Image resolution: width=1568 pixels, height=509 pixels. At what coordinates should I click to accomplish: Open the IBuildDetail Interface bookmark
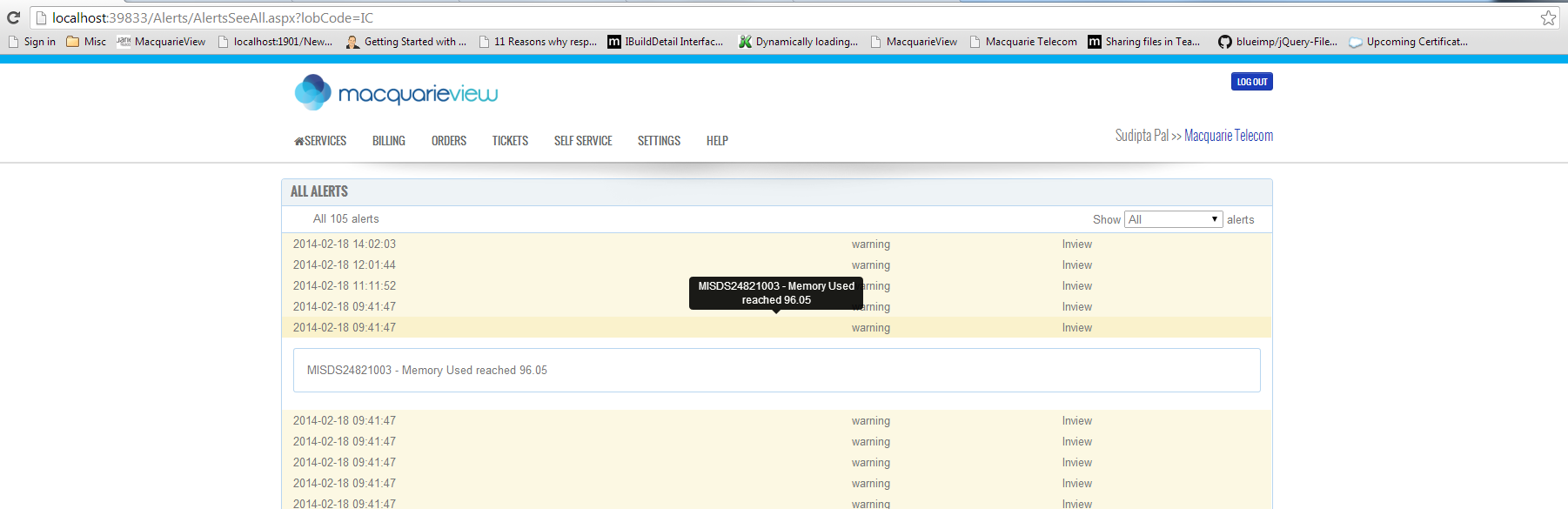tap(665, 42)
